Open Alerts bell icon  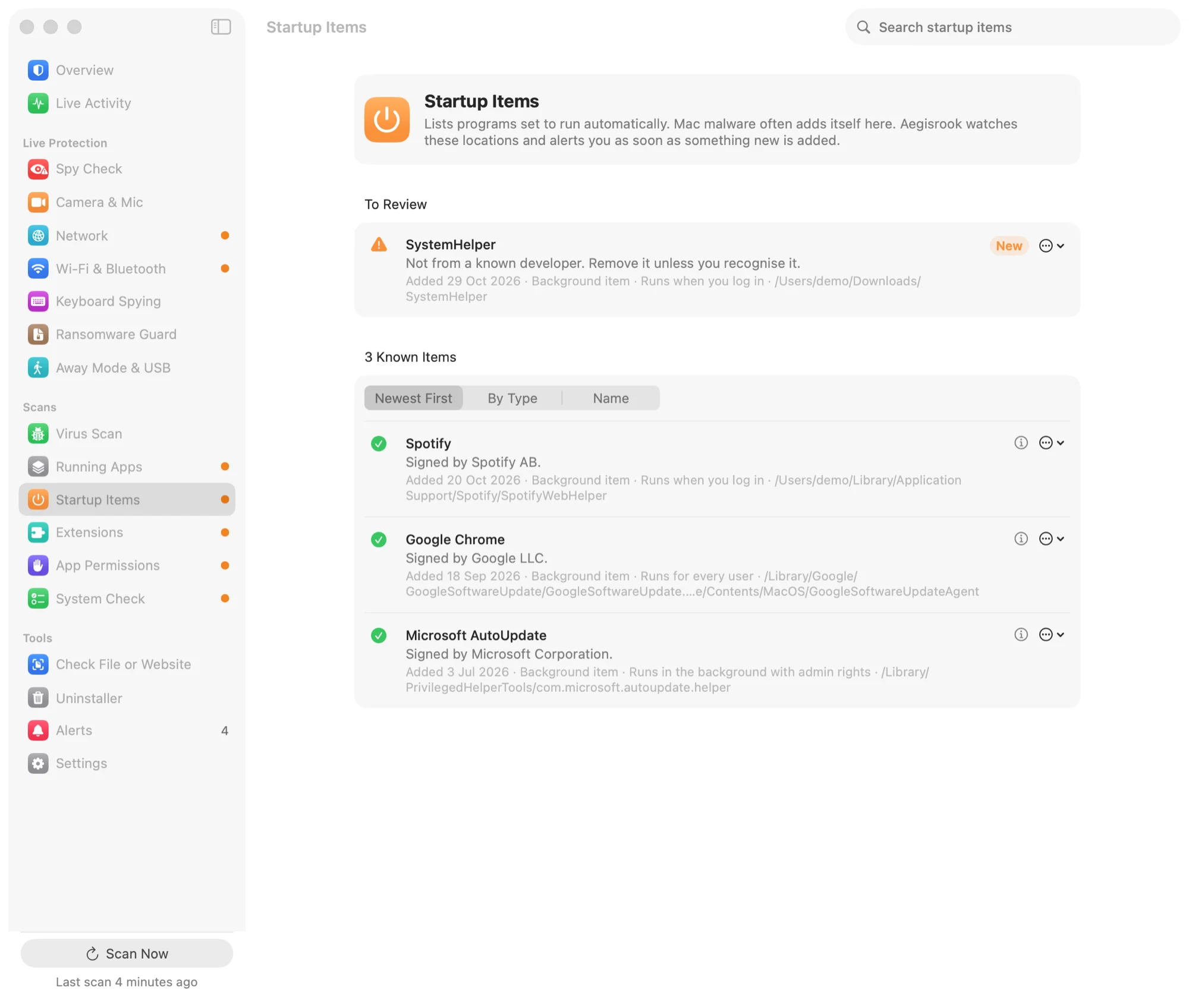tap(38, 730)
